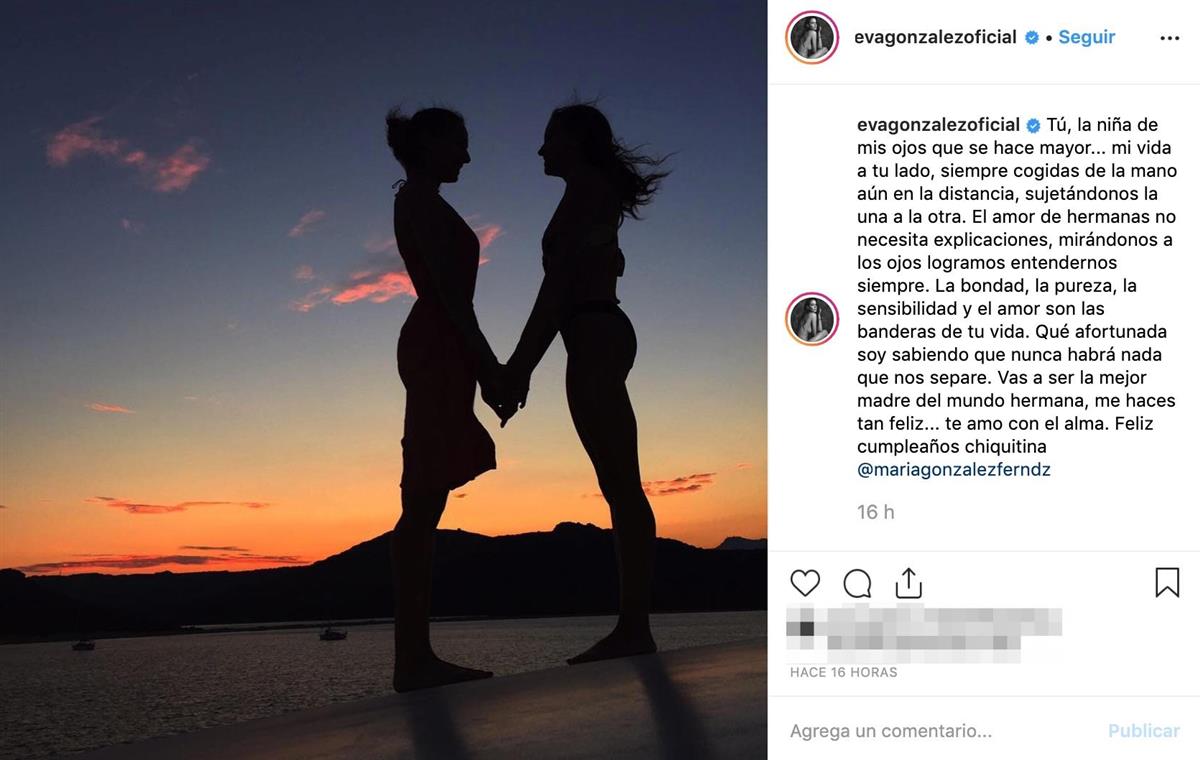Click the sunset silhouette photo
The height and width of the screenshot is (760, 1200).
[384, 380]
